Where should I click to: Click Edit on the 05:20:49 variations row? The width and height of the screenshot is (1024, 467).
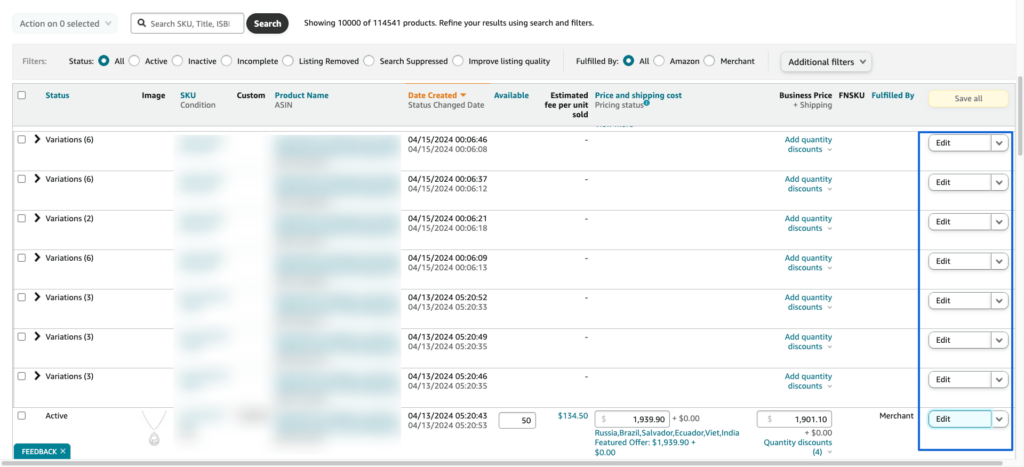959,340
